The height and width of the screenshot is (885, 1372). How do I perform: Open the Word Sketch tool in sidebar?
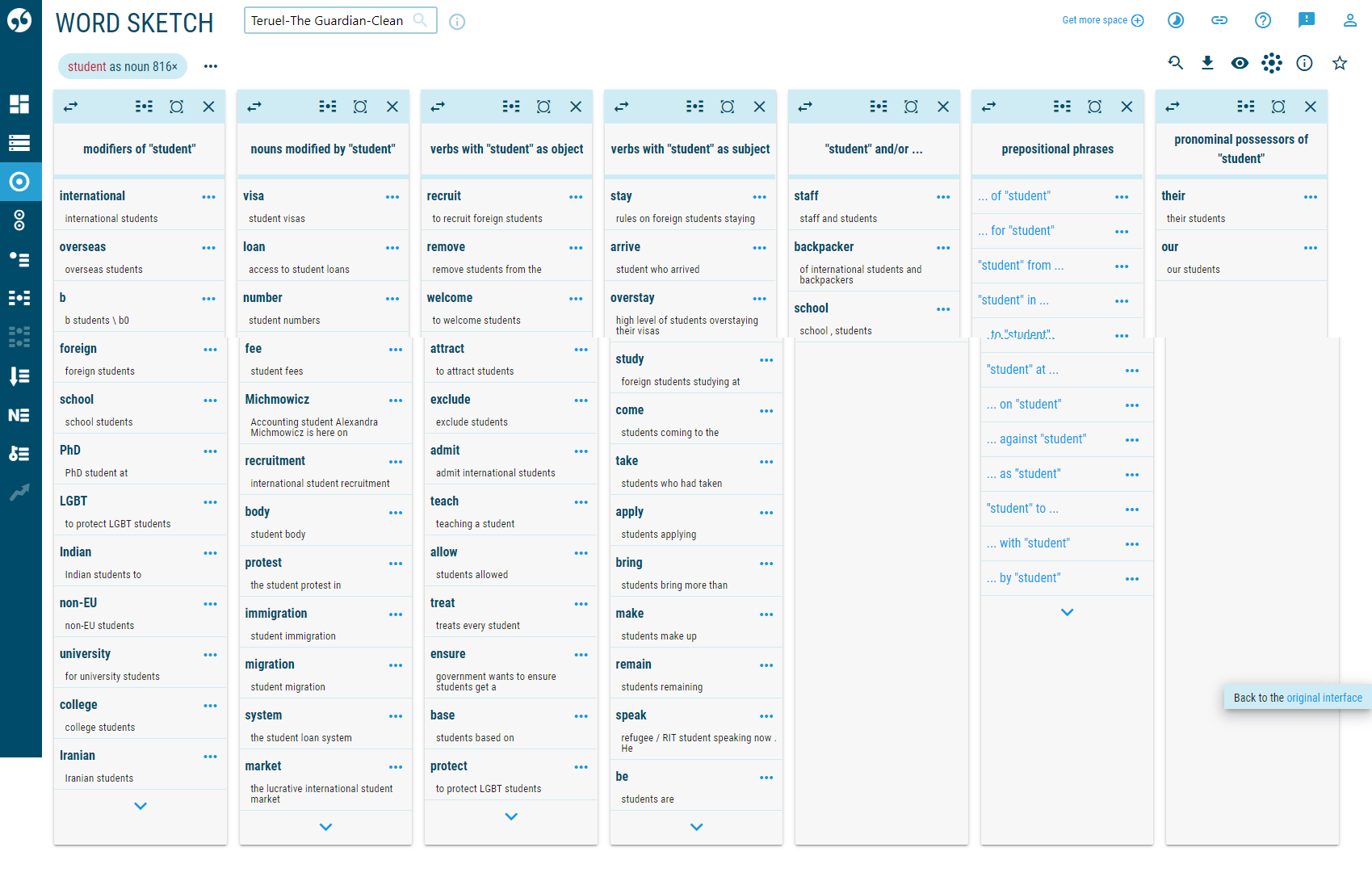click(19, 182)
